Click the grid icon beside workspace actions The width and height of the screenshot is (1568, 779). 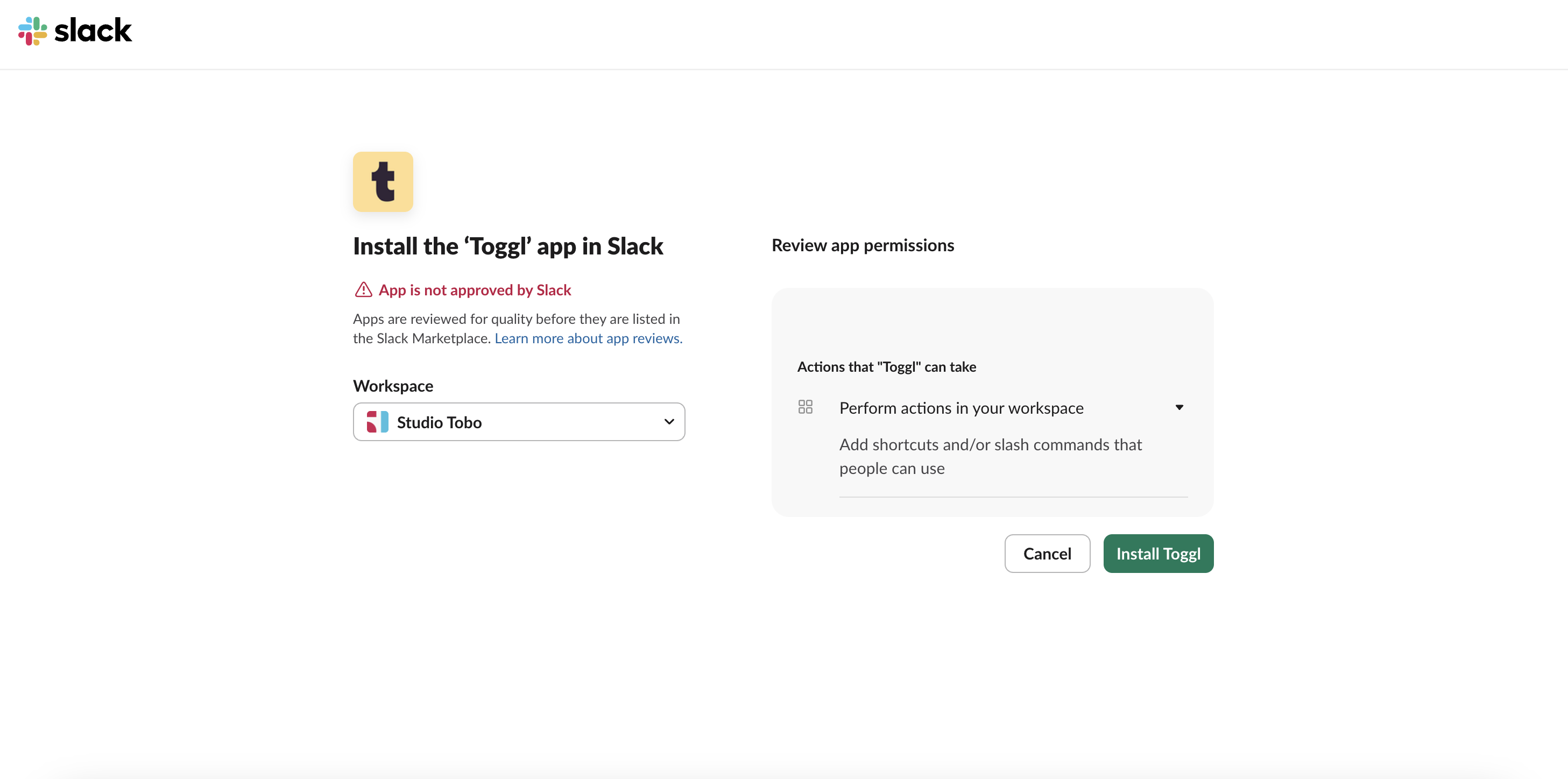point(804,407)
